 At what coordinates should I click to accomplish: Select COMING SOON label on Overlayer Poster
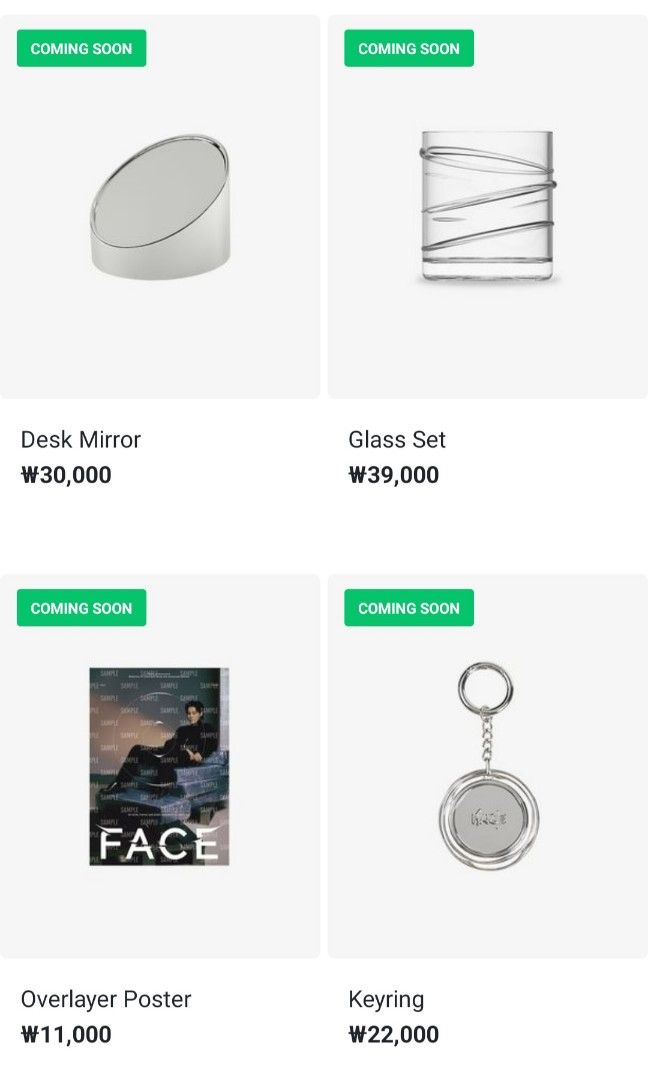[x=80, y=608]
